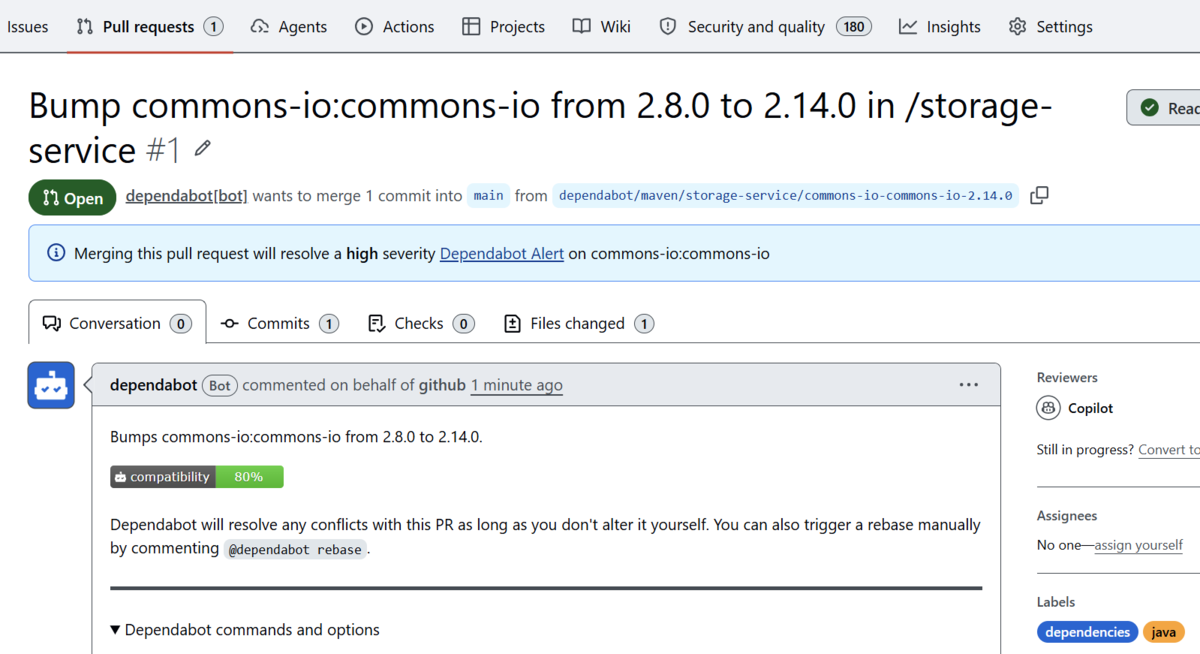Open the Issues tab
1200x654 pixels.
pyautogui.click(x=27, y=27)
